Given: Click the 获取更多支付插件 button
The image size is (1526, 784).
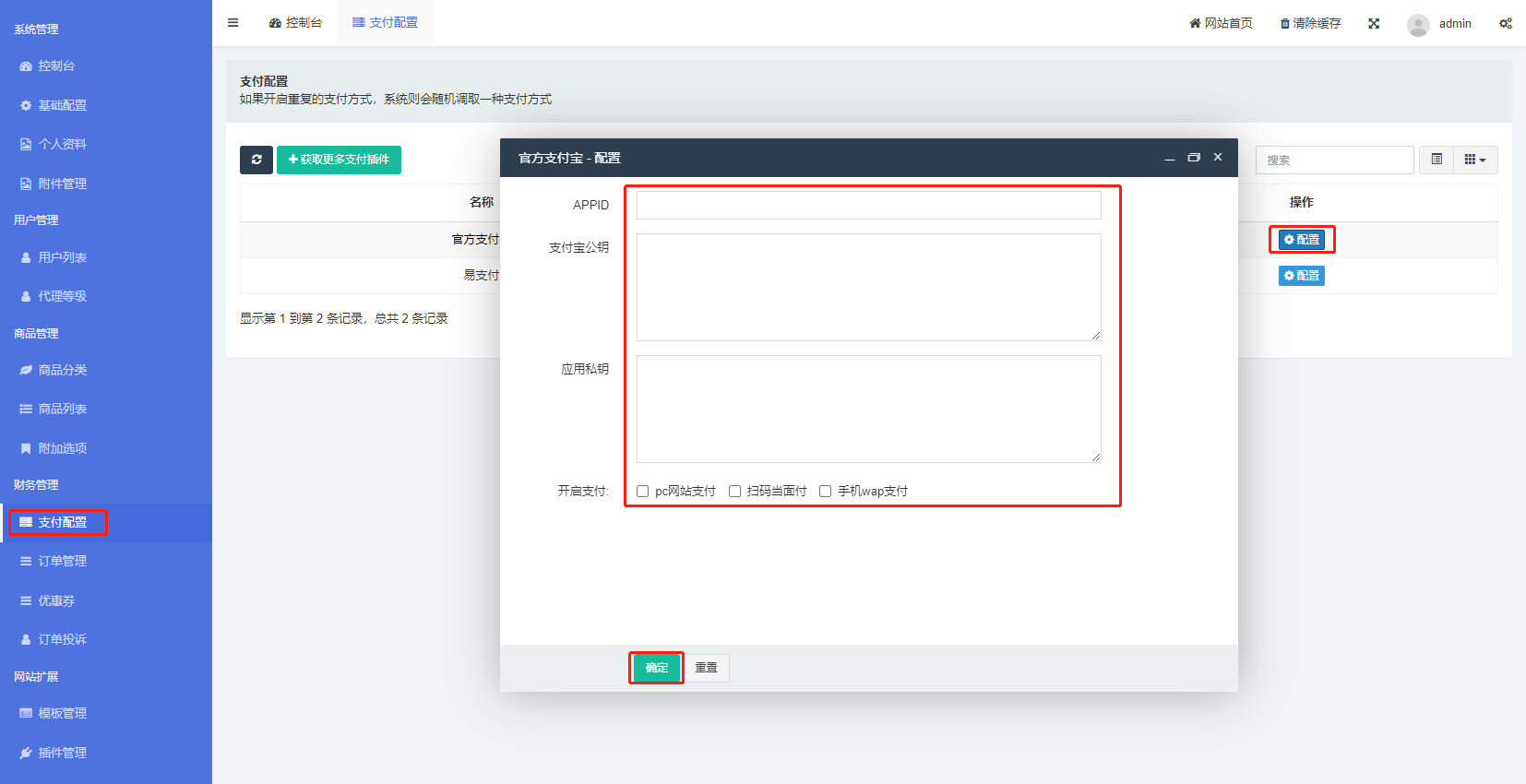Looking at the screenshot, I should click(x=339, y=160).
